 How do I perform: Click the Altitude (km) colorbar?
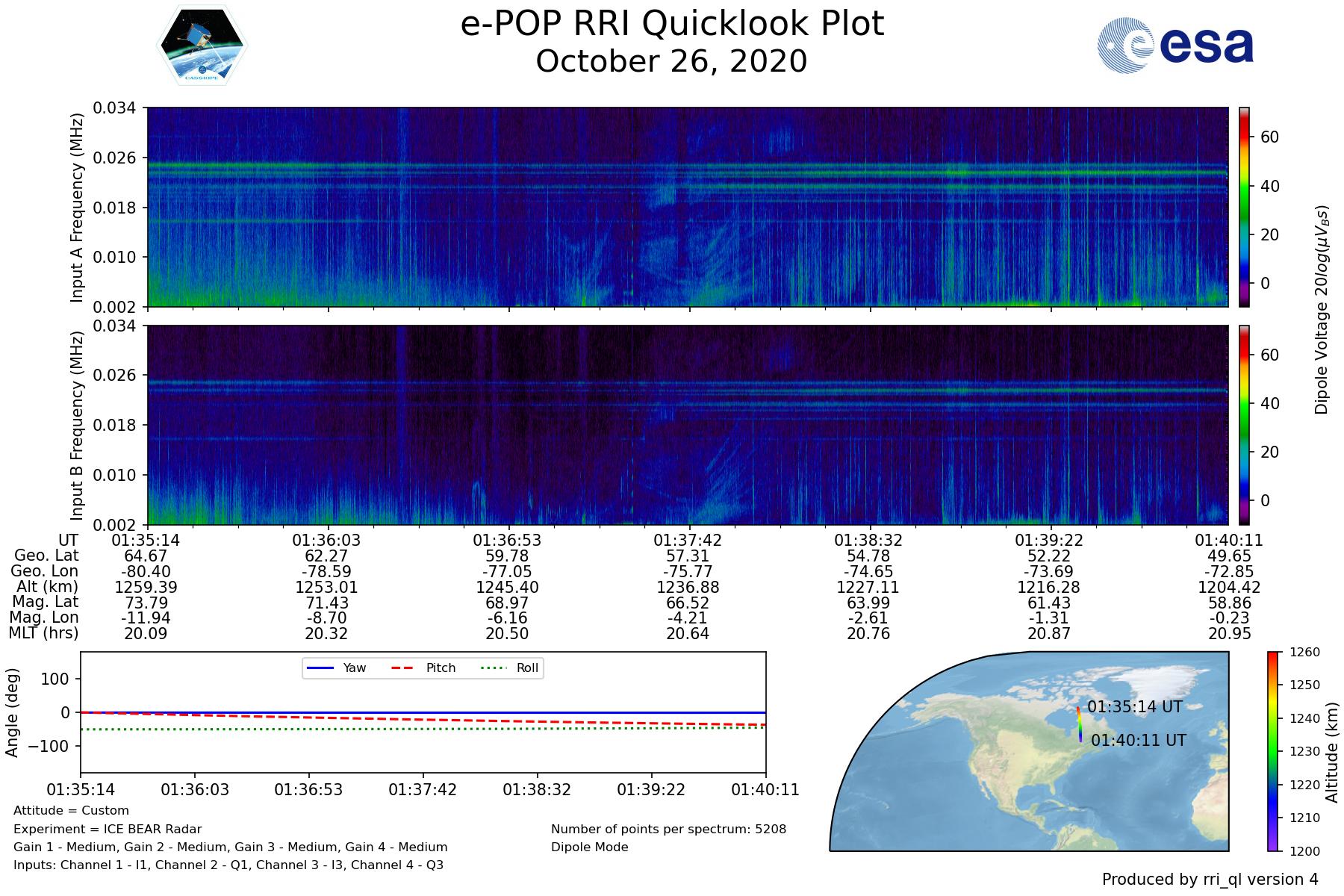point(1273,751)
